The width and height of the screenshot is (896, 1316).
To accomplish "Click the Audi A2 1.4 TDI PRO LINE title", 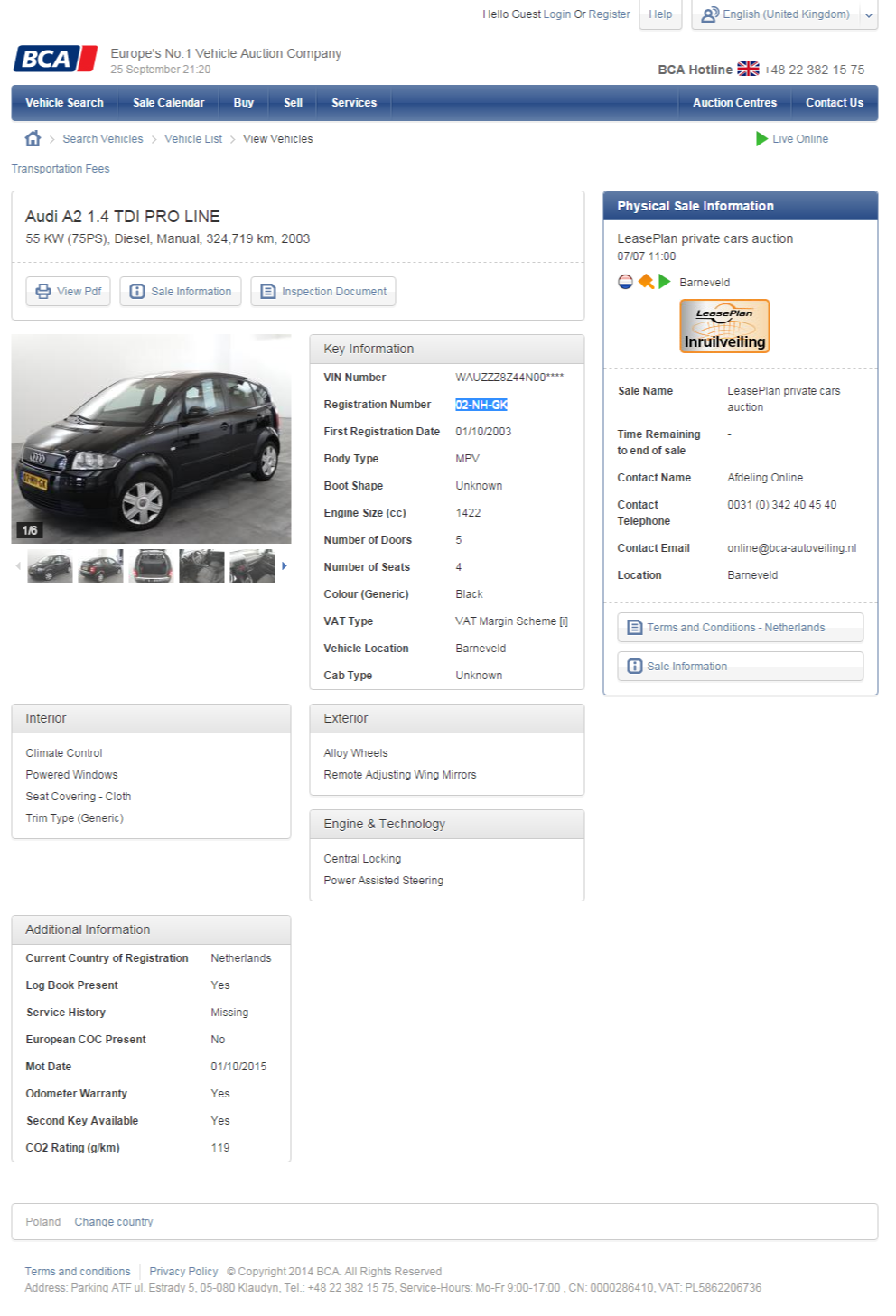I will pos(123,217).
